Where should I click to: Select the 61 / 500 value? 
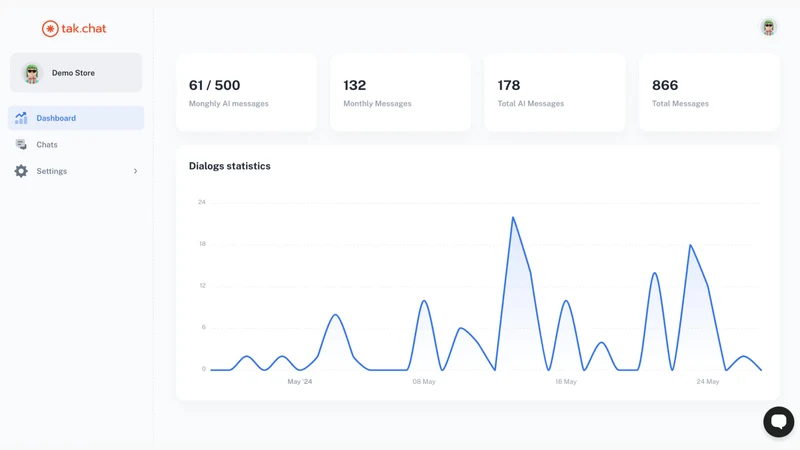(214, 85)
